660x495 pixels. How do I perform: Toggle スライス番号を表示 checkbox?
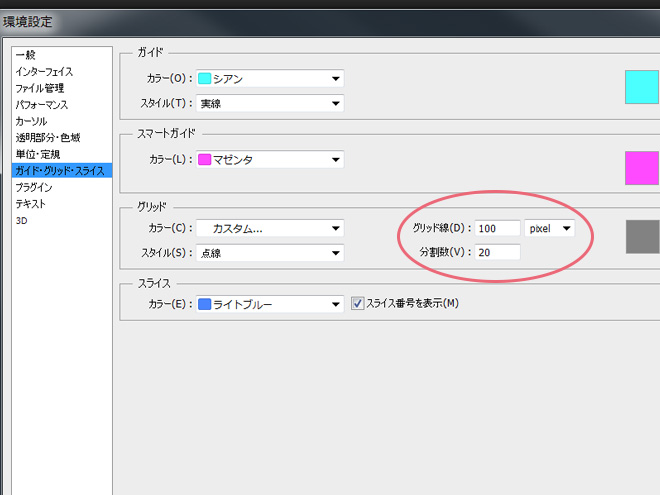click(x=359, y=304)
